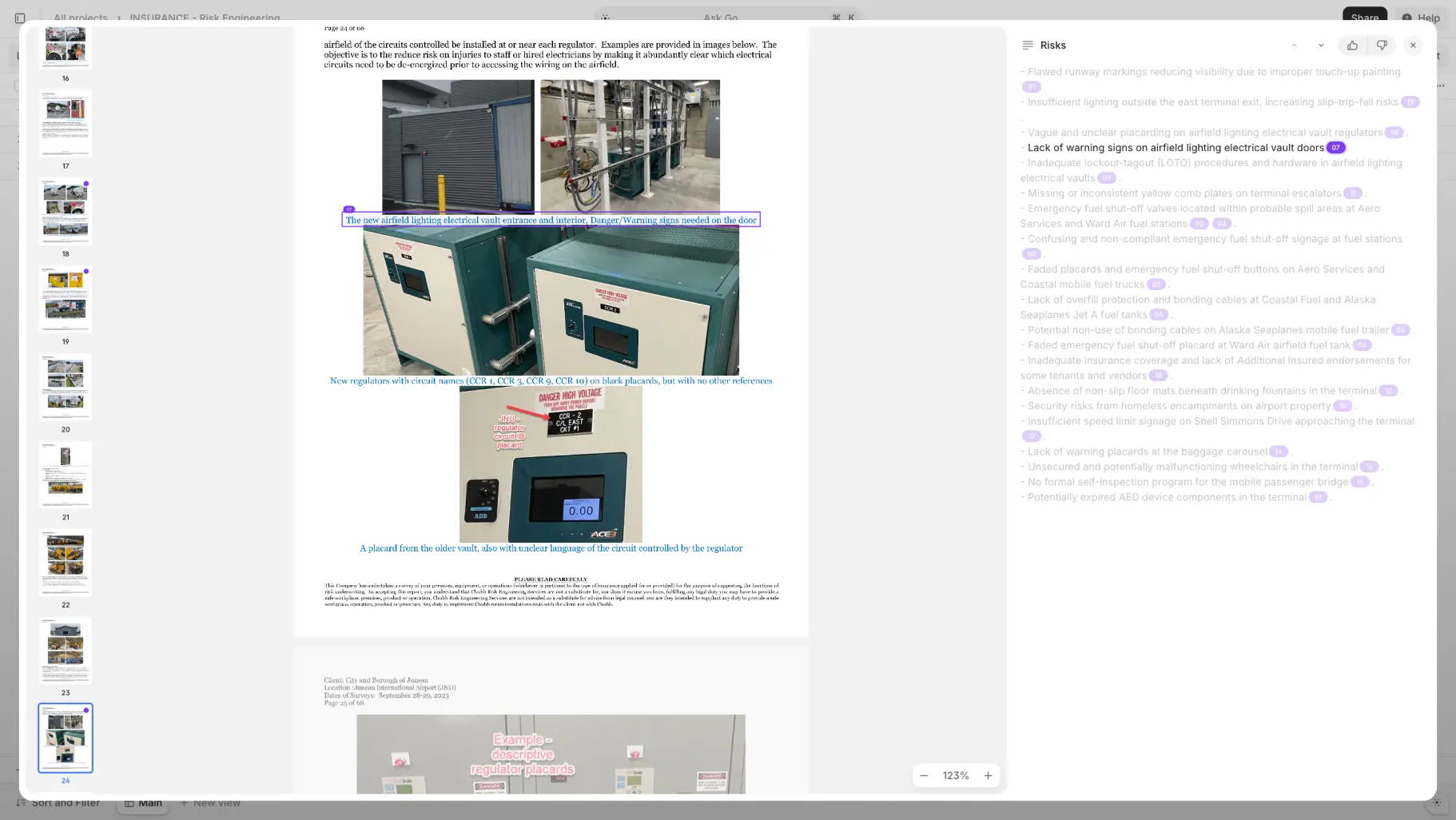Select the yellow comb plates escalator risk
This screenshot has height=820, width=1456.
coord(1183,193)
